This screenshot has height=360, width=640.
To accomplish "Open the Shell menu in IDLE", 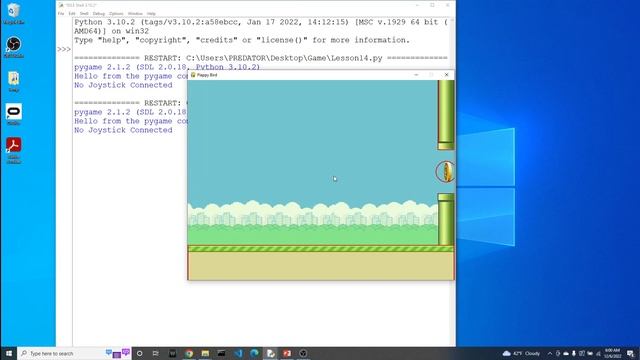I will click(x=84, y=13).
